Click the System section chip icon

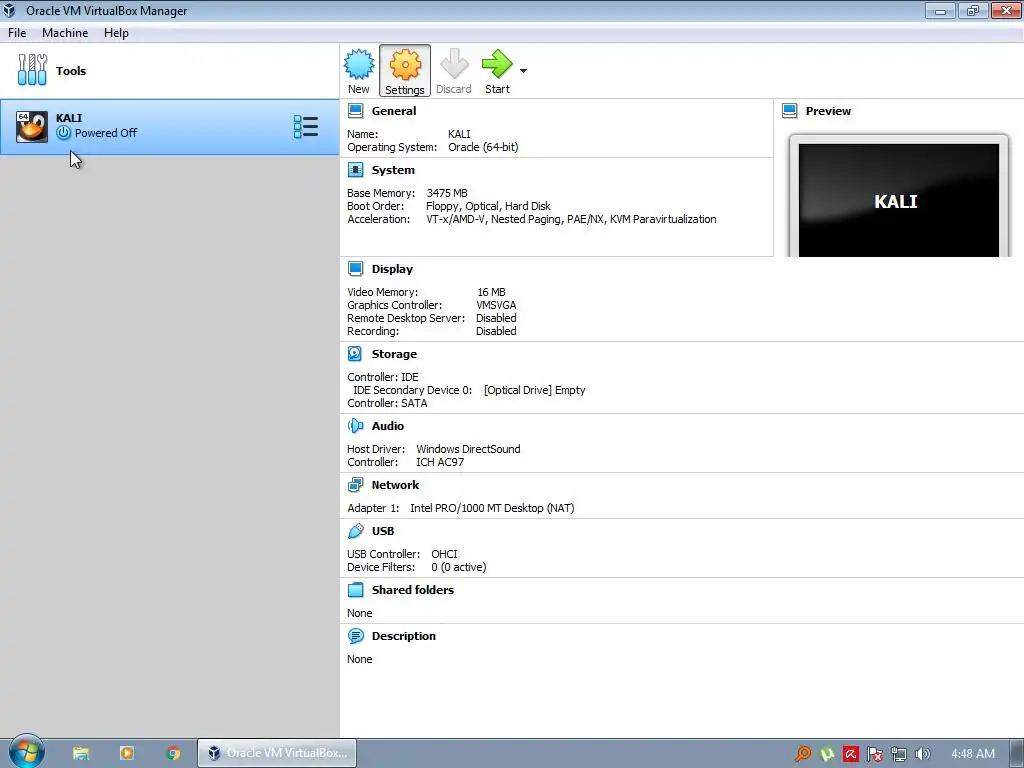point(355,170)
